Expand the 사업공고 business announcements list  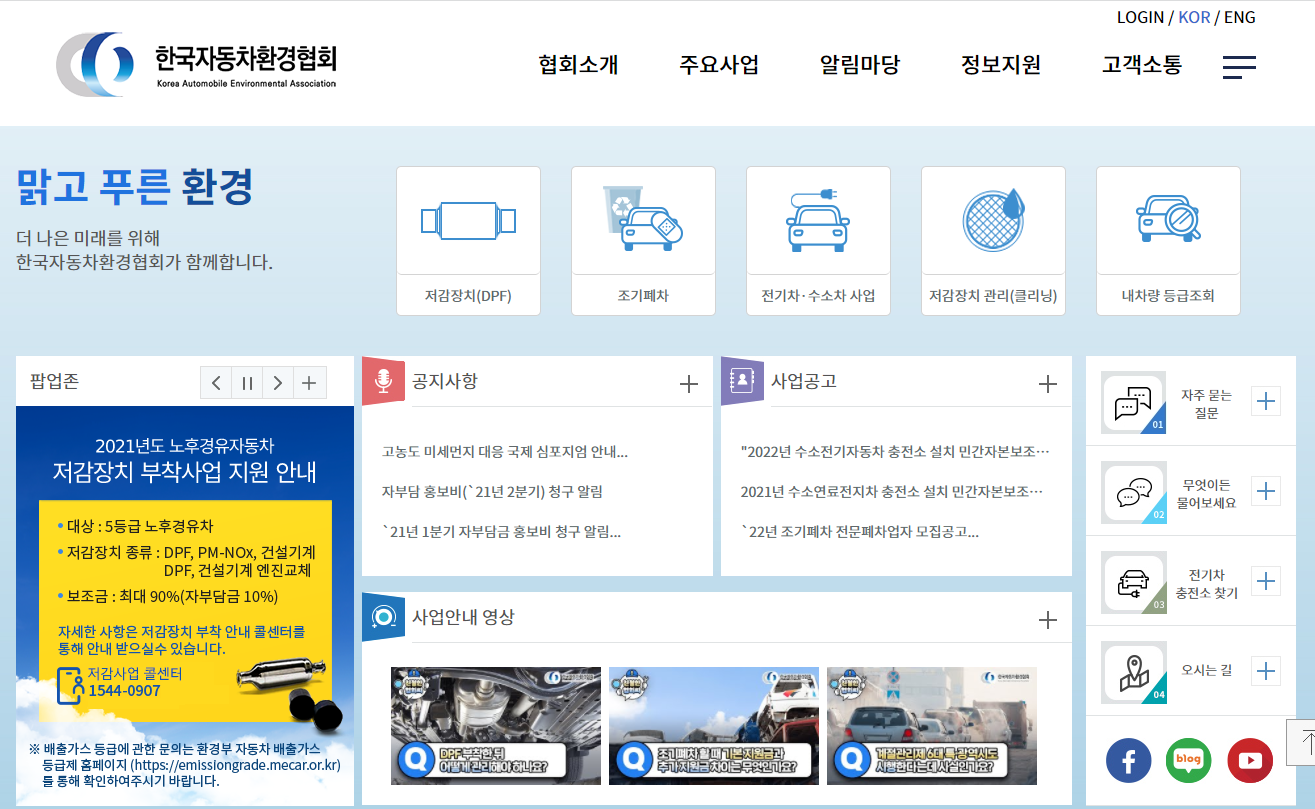(x=1047, y=384)
